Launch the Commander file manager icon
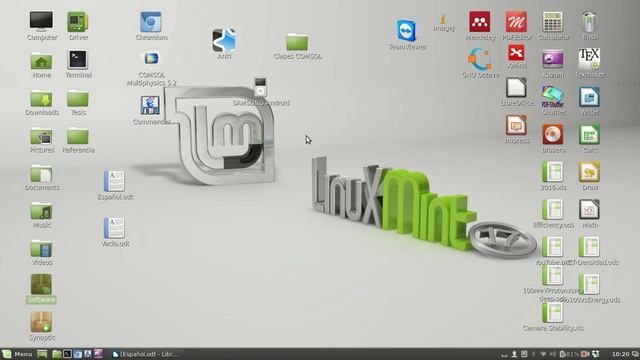The height and width of the screenshot is (360, 640). (x=150, y=105)
